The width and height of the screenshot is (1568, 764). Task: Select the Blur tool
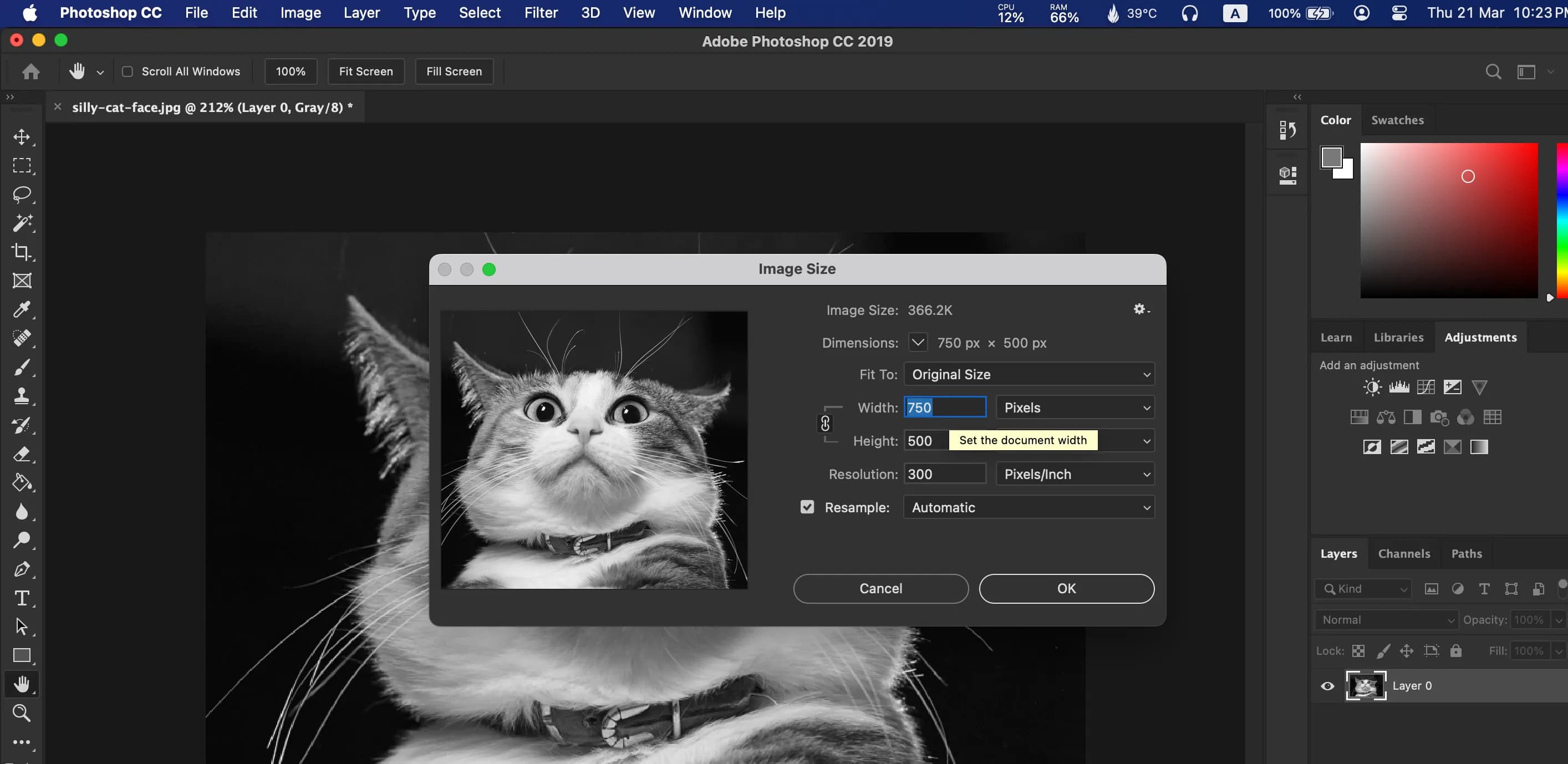pyautogui.click(x=22, y=511)
